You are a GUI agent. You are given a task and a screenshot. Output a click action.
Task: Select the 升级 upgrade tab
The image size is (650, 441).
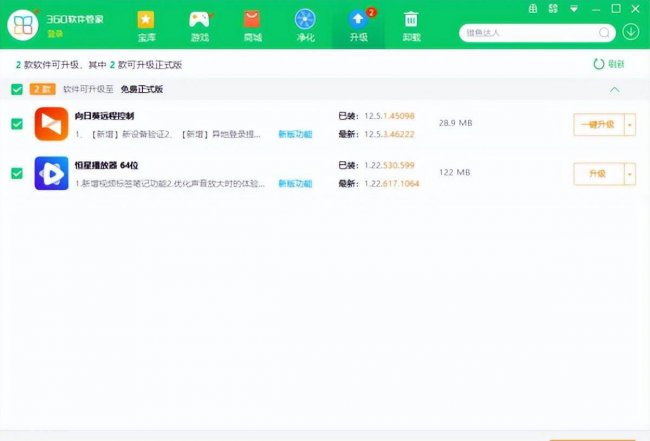[359, 26]
